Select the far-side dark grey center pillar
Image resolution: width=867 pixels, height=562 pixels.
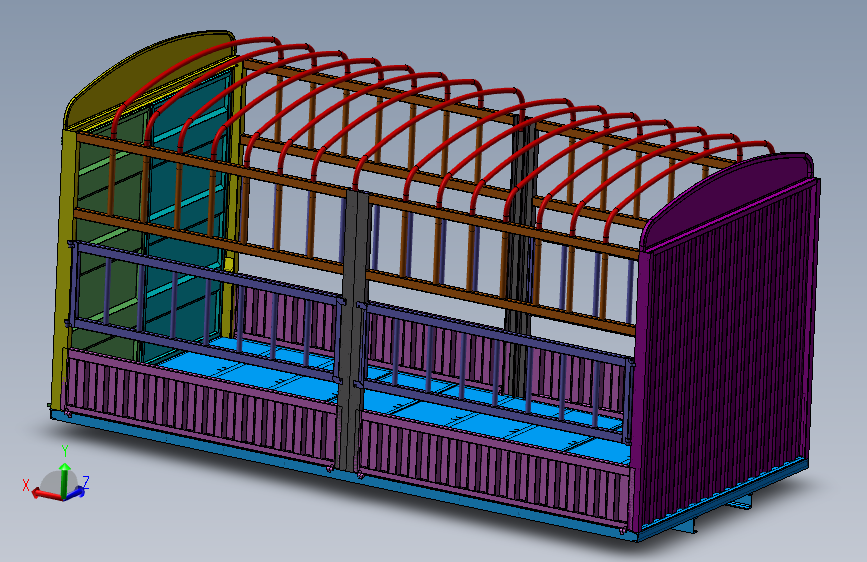point(520,257)
